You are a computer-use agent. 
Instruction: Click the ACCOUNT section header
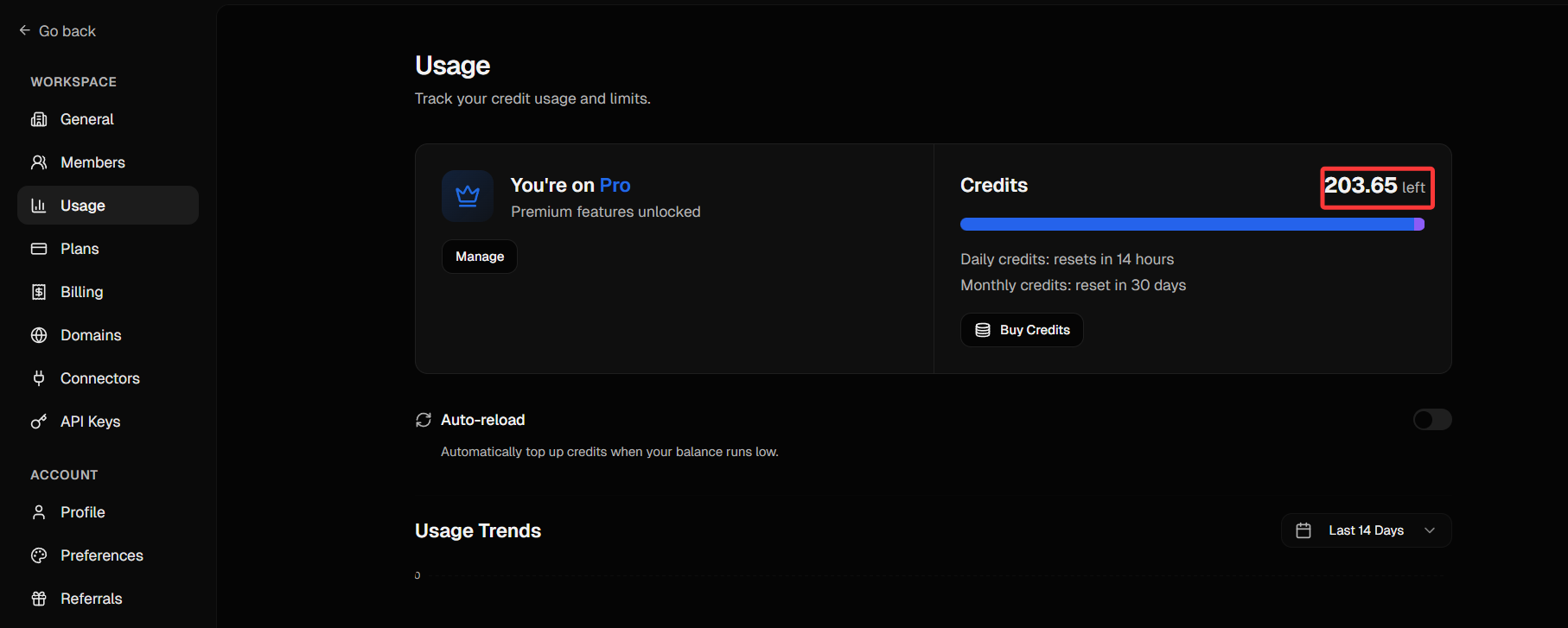(64, 475)
